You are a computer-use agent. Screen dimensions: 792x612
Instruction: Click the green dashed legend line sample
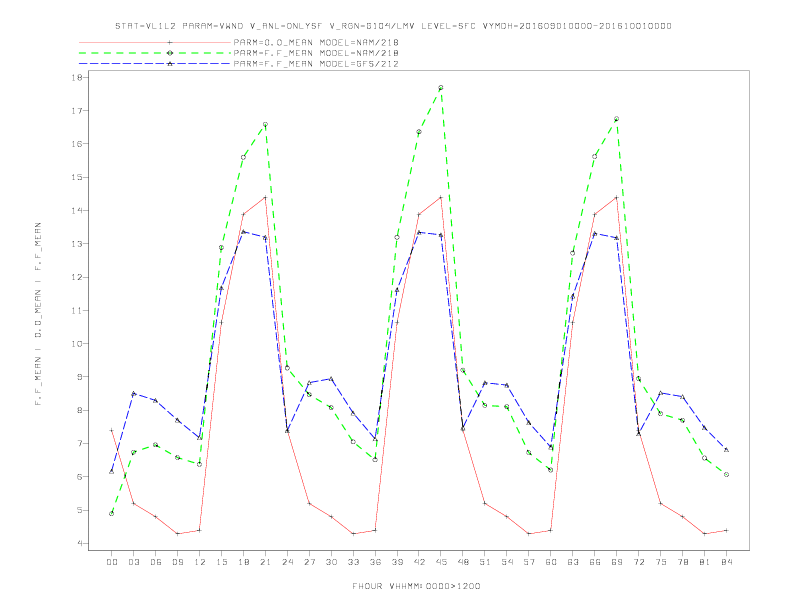click(x=155, y=53)
